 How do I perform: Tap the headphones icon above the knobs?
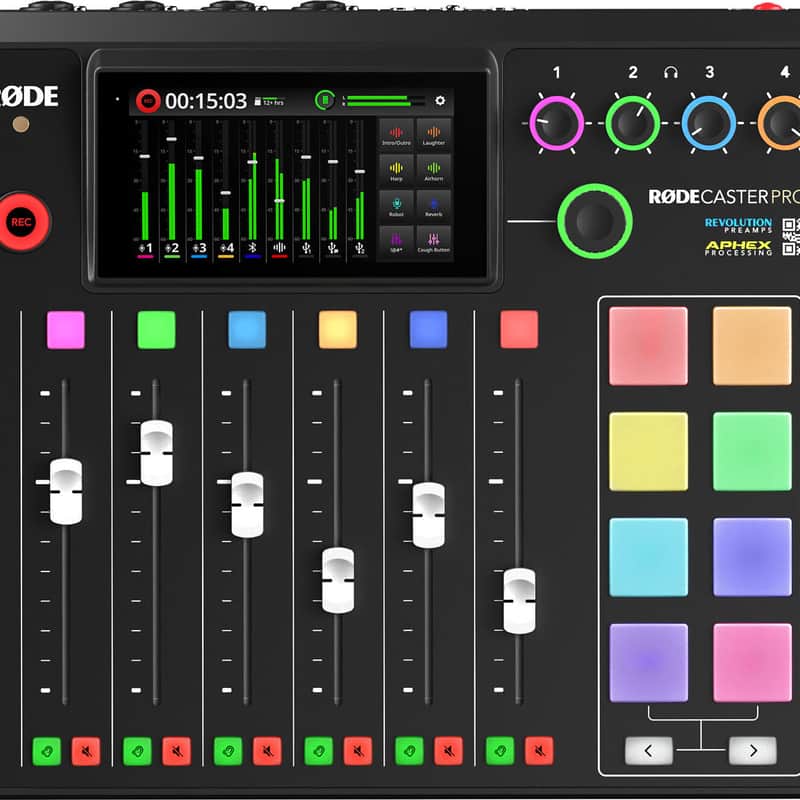pos(671,72)
